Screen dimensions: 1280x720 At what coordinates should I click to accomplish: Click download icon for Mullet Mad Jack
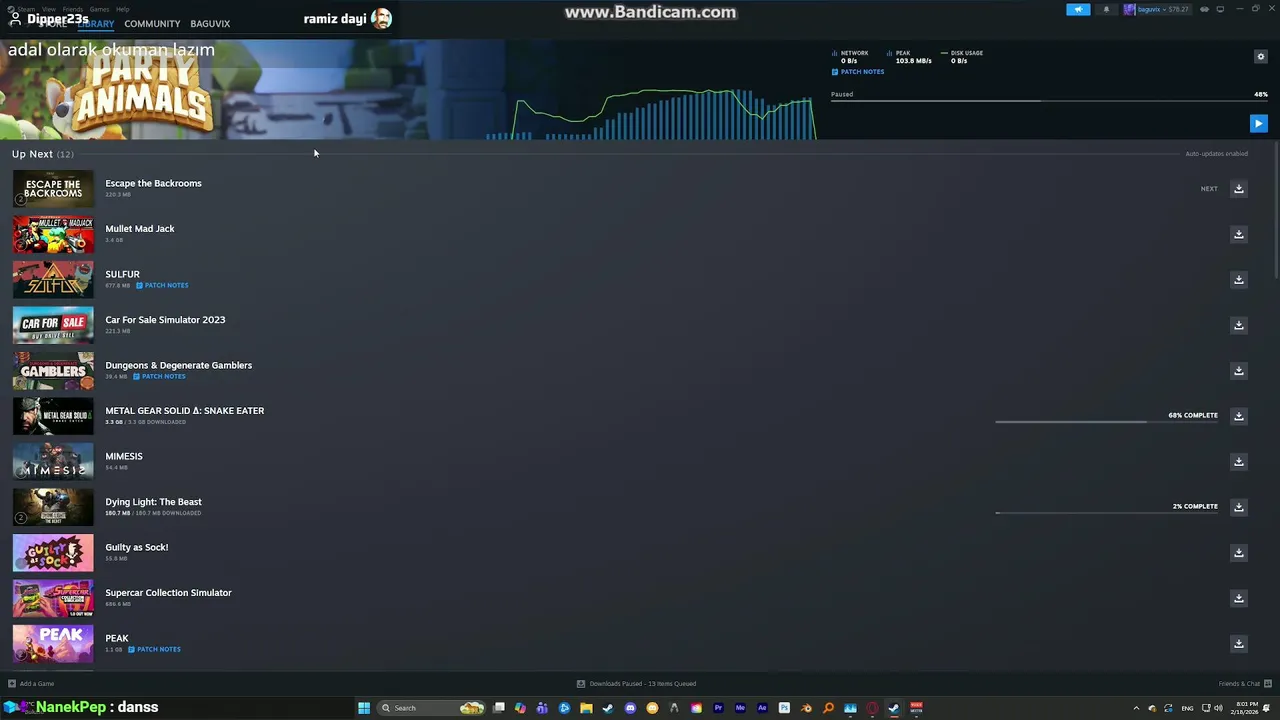pos(1238,234)
